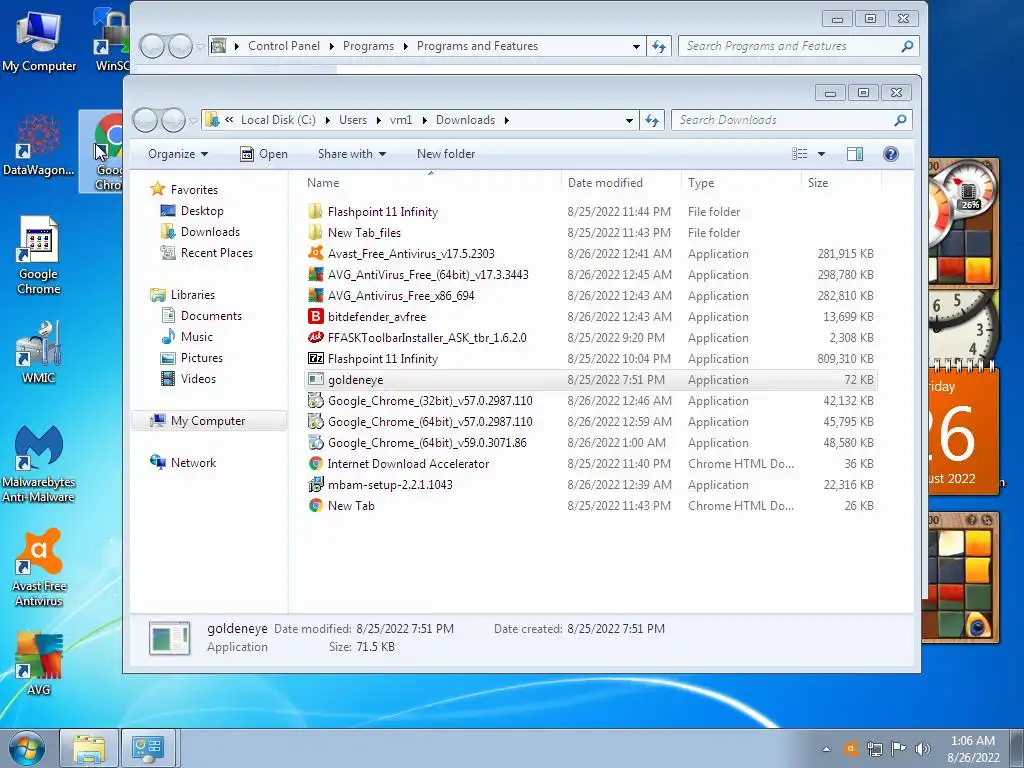
Task: Switch to Control Panel taskbar button
Action: point(148,748)
